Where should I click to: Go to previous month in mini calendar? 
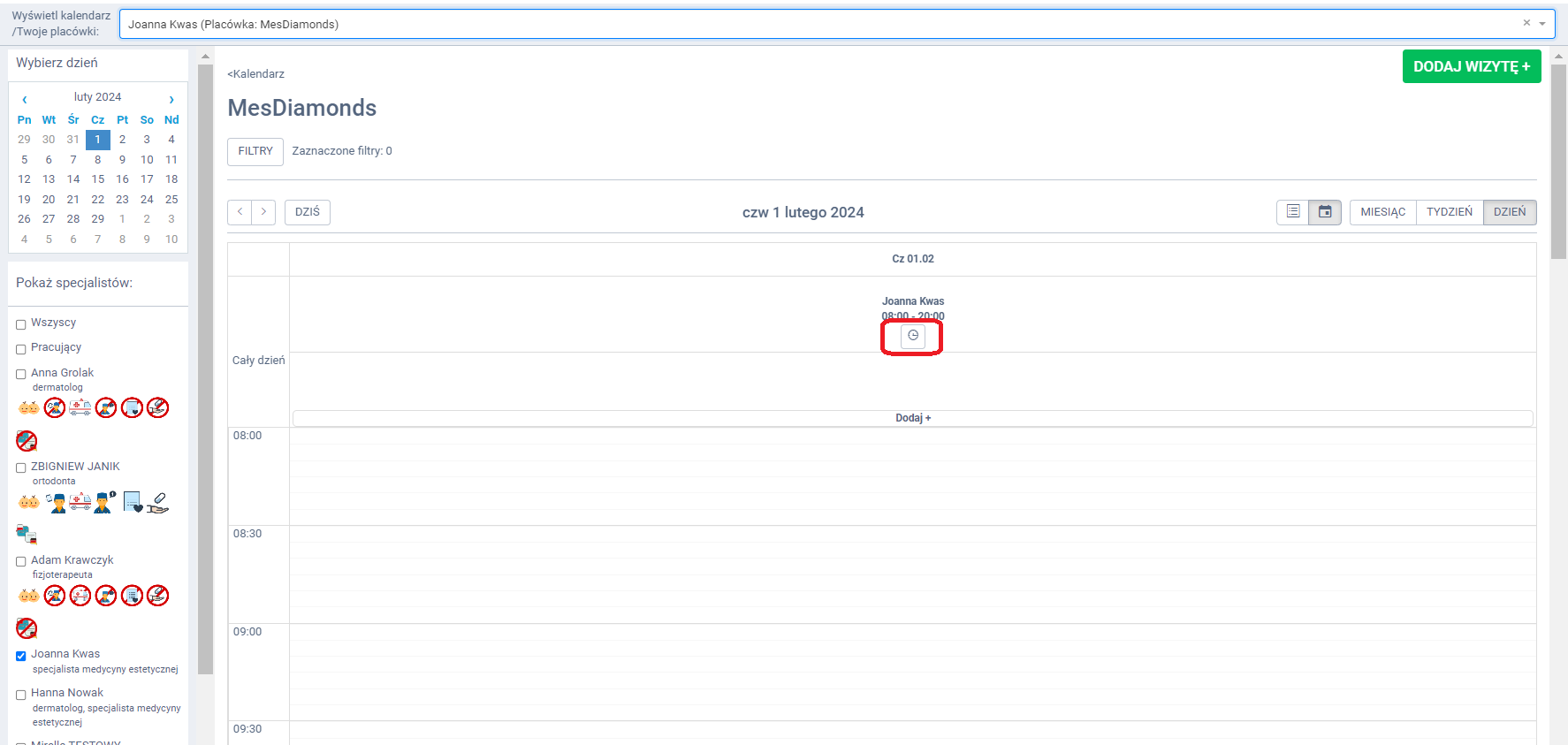[x=25, y=99]
